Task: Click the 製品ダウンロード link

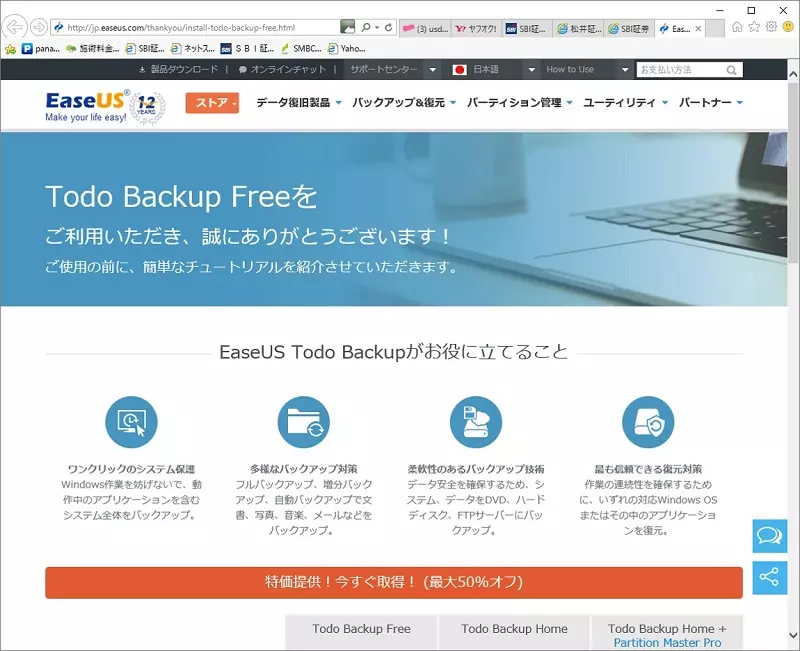Action: tap(179, 69)
